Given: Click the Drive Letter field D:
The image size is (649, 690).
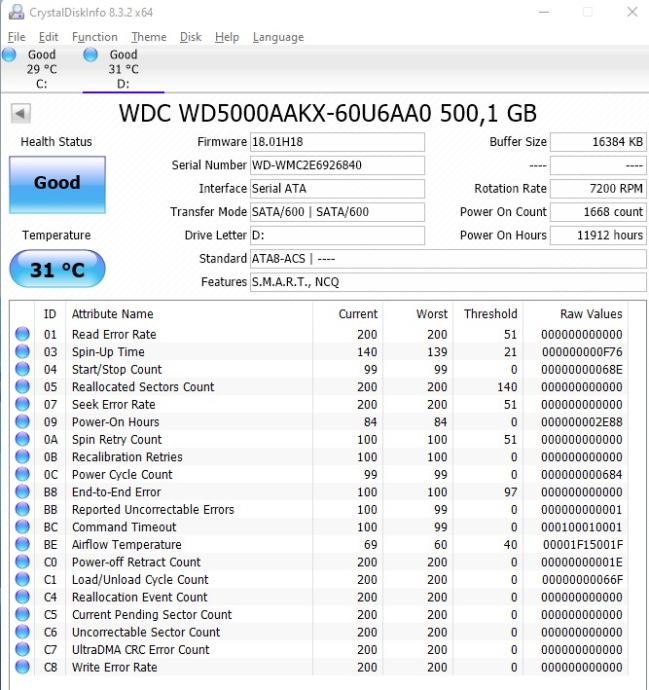Looking at the screenshot, I should tap(337, 235).
